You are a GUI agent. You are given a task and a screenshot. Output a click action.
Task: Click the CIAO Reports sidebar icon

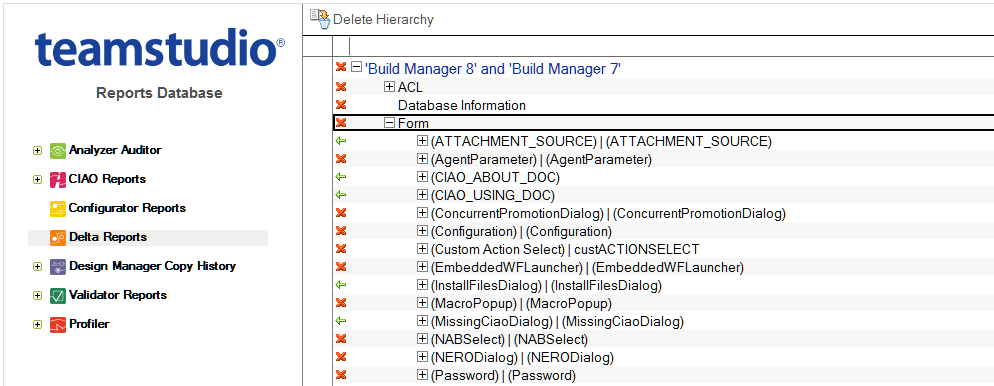tap(58, 179)
